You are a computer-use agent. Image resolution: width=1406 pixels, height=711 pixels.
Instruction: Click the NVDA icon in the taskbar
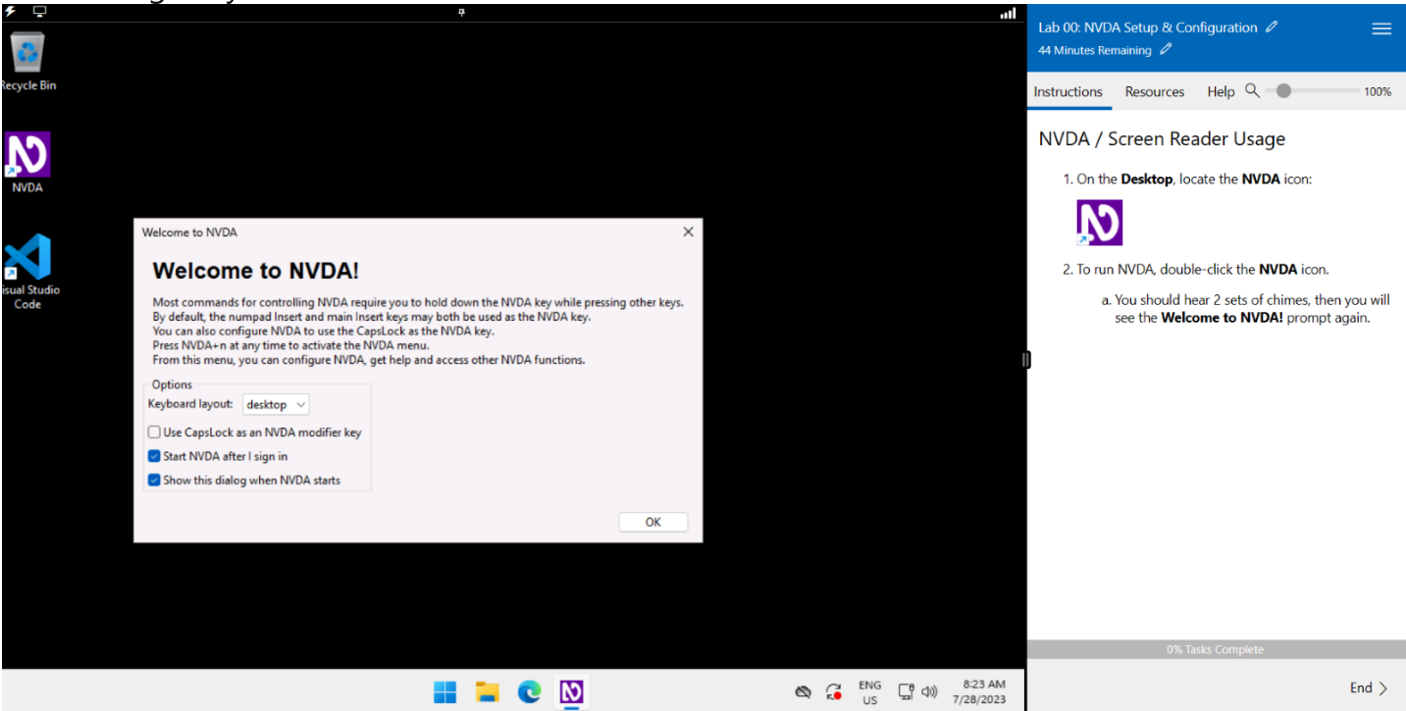tap(571, 691)
